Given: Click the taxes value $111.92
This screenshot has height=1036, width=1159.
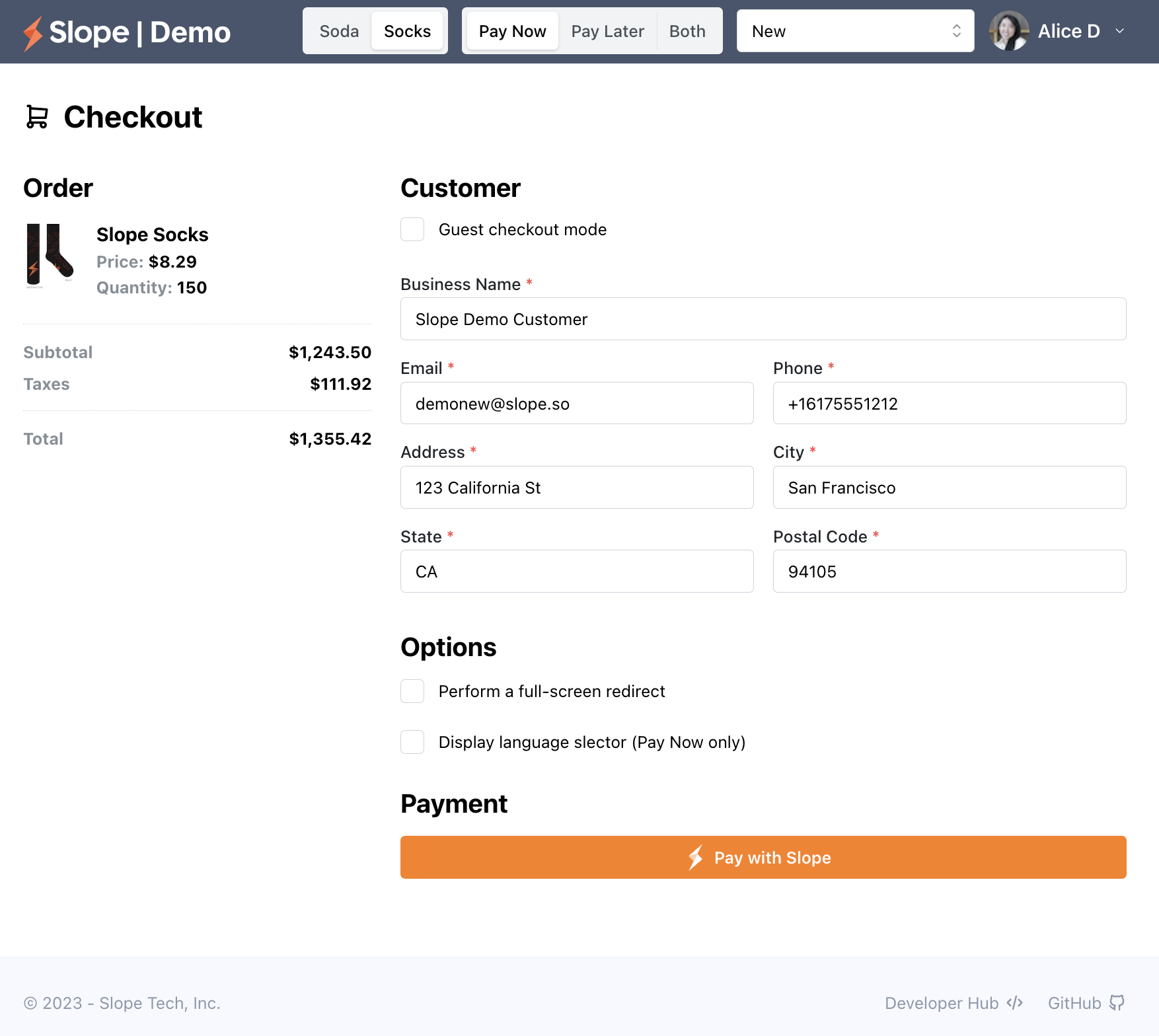Looking at the screenshot, I should tap(341, 384).
